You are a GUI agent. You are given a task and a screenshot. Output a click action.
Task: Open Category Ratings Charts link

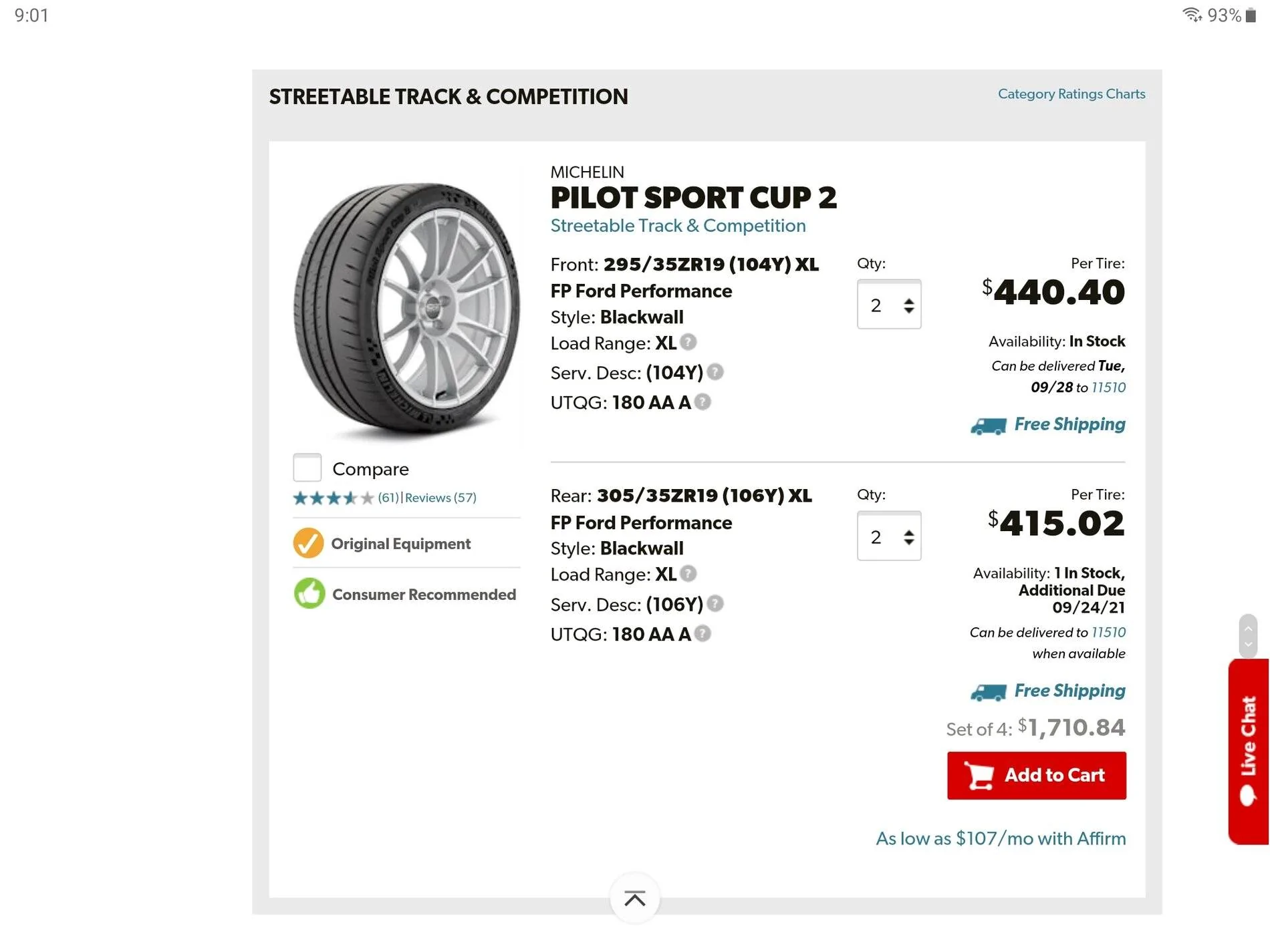tap(1071, 94)
